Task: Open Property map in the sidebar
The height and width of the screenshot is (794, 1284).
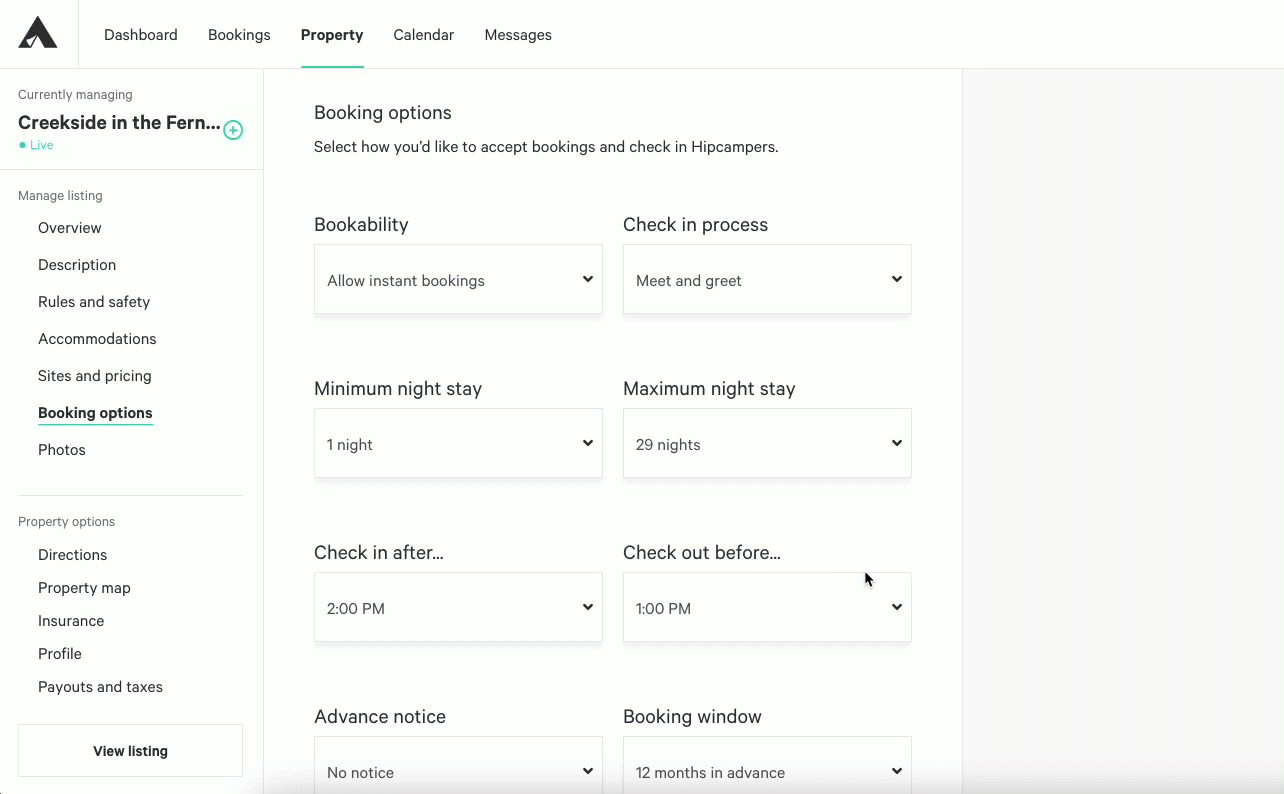Action: pyautogui.click(x=84, y=588)
